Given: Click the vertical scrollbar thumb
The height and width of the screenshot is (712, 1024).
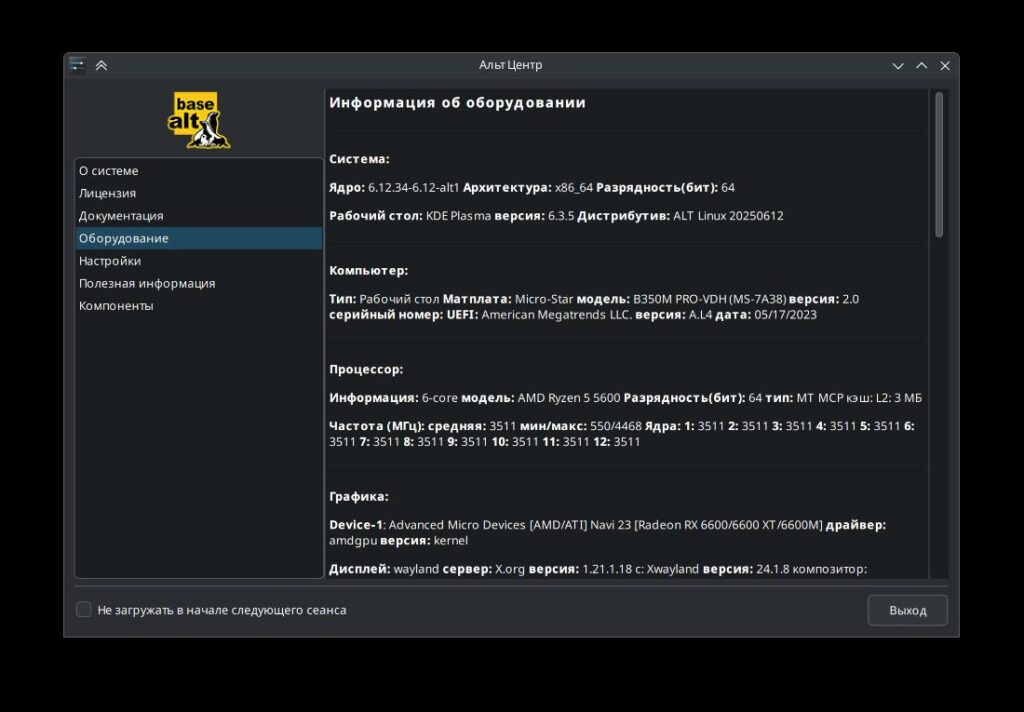Looking at the screenshot, I should tap(939, 164).
